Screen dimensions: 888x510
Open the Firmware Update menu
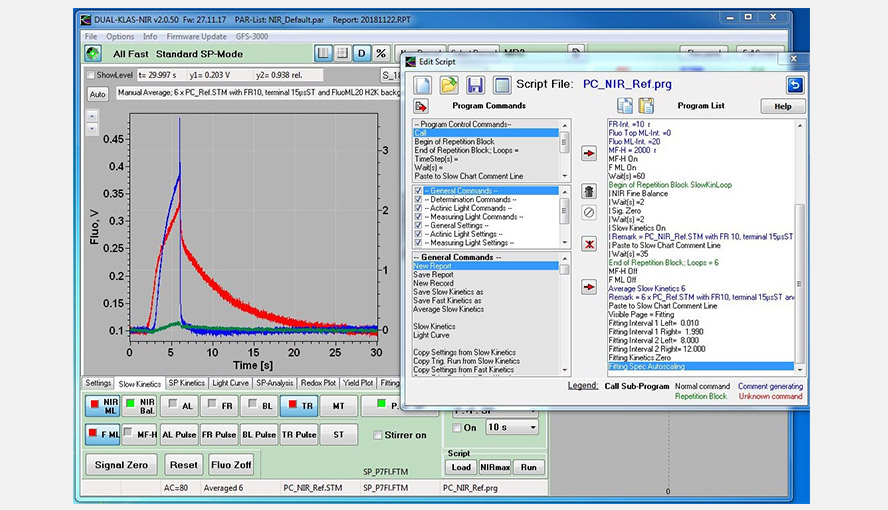click(x=197, y=36)
